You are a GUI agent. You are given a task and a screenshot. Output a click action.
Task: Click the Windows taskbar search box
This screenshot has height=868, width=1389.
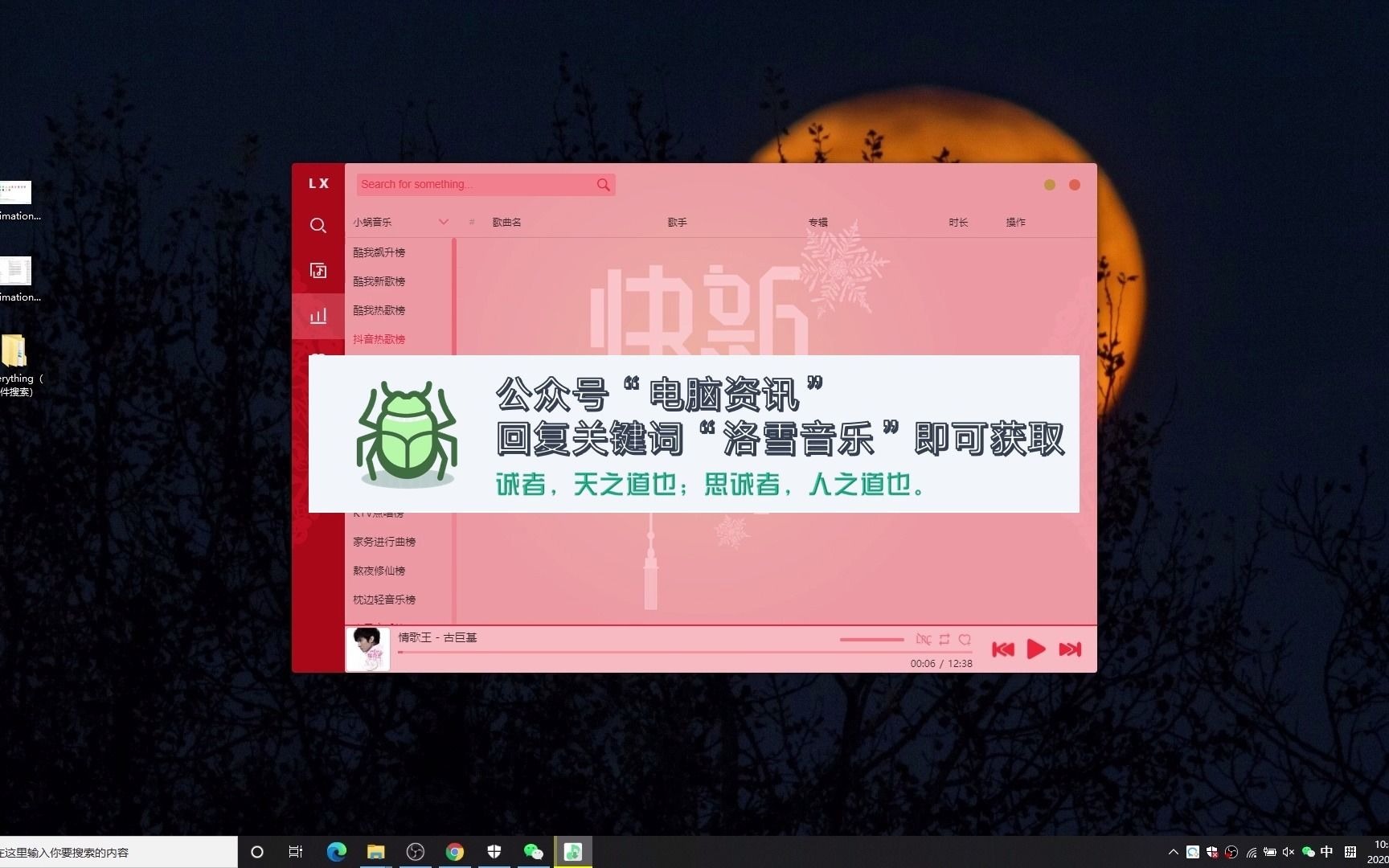tap(118, 852)
